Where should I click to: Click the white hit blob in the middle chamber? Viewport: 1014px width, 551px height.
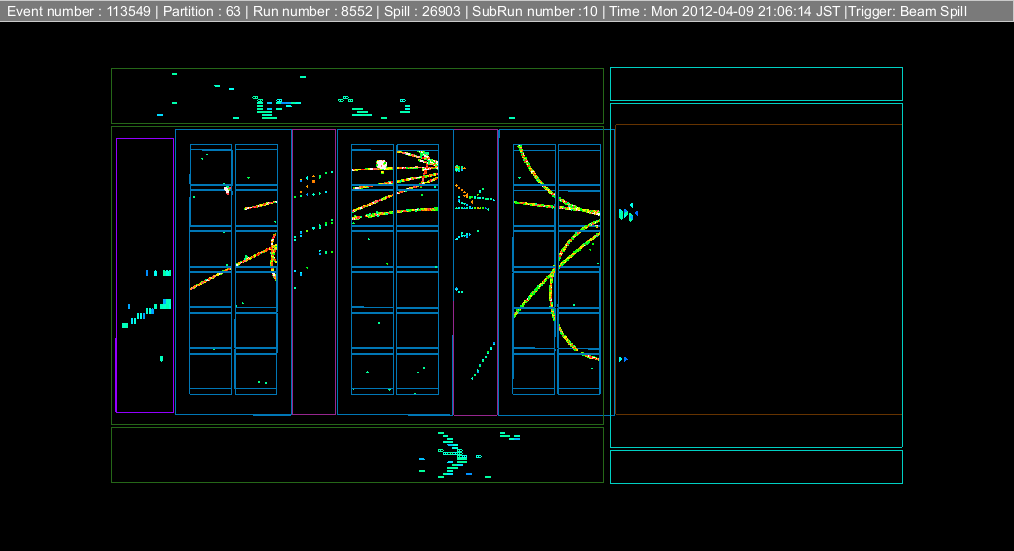pyautogui.click(x=381, y=165)
